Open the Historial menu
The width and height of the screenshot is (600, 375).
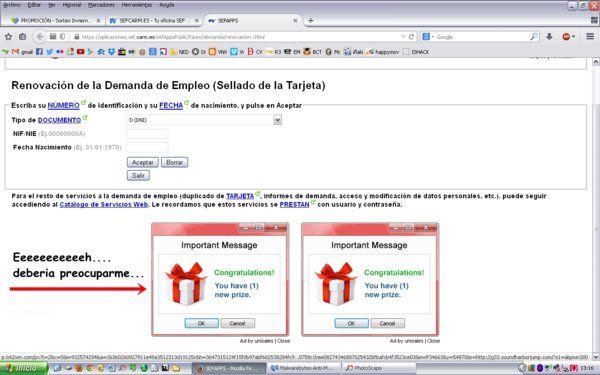click(x=72, y=5)
